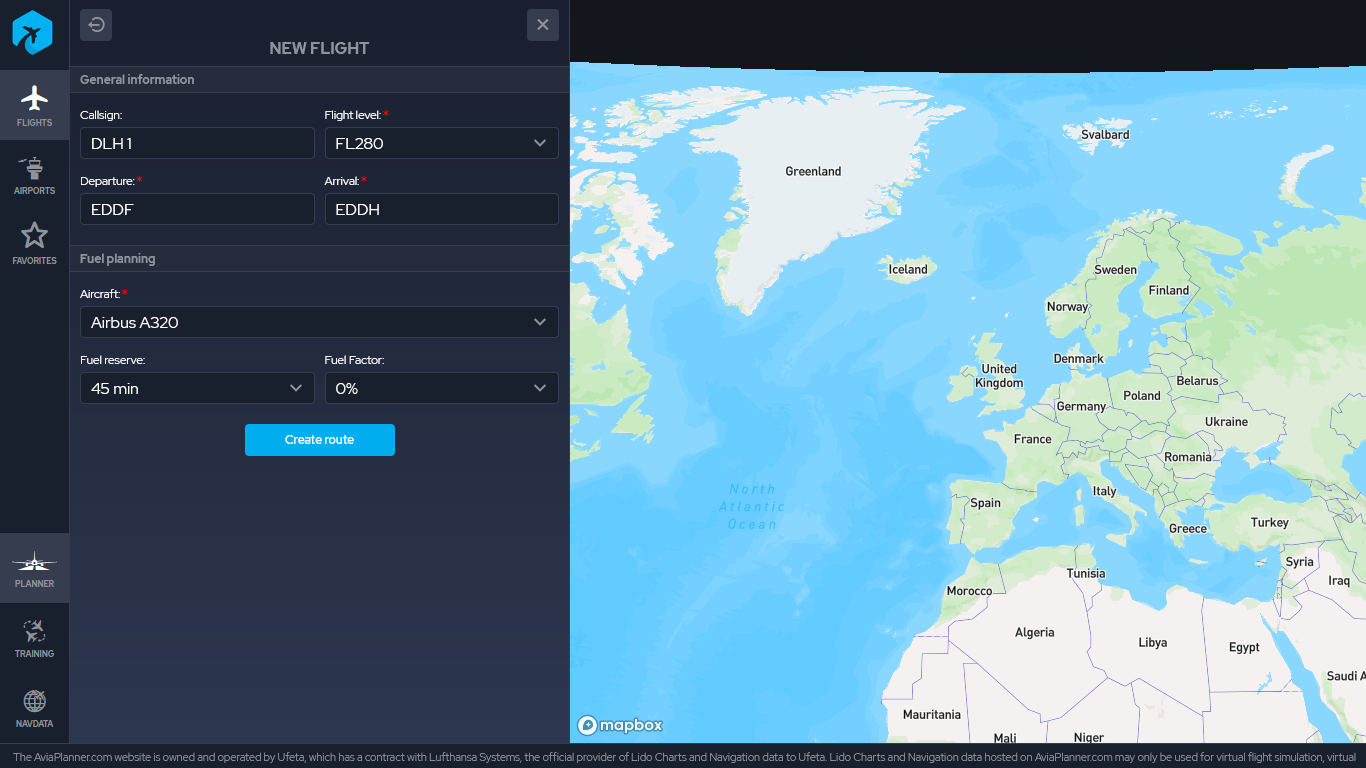Open the Navdata globe section
1366x768 pixels.
pyautogui.click(x=34, y=708)
